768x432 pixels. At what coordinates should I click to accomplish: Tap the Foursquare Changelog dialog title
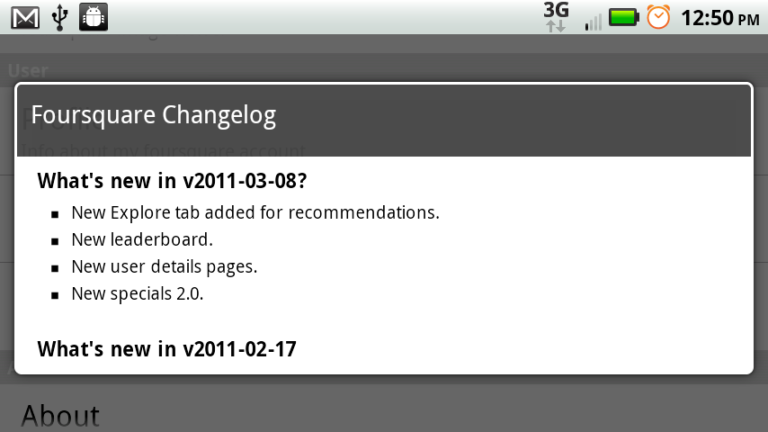(x=153, y=116)
